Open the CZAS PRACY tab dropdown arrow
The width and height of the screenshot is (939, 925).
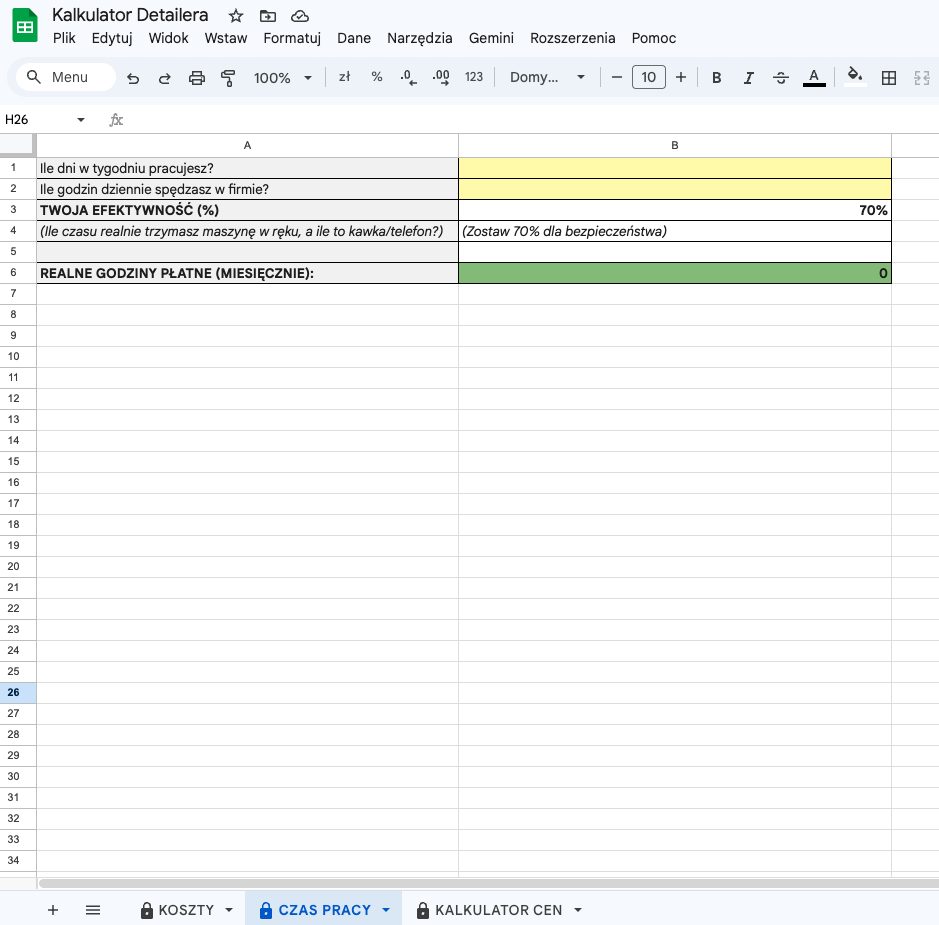386,910
